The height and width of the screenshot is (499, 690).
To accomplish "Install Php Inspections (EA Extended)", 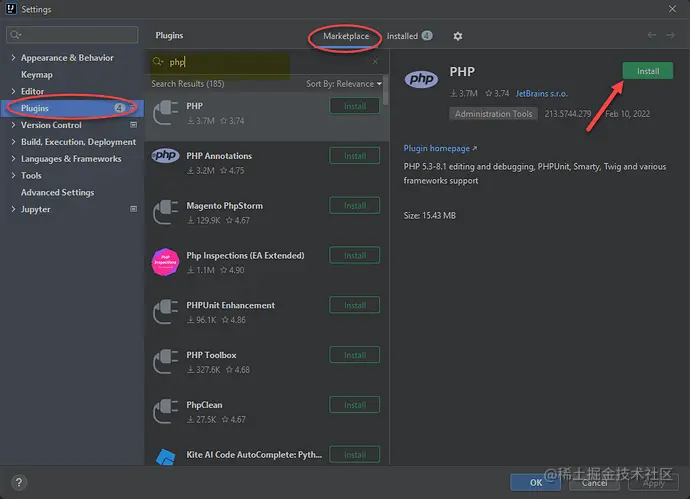I will click(354, 255).
